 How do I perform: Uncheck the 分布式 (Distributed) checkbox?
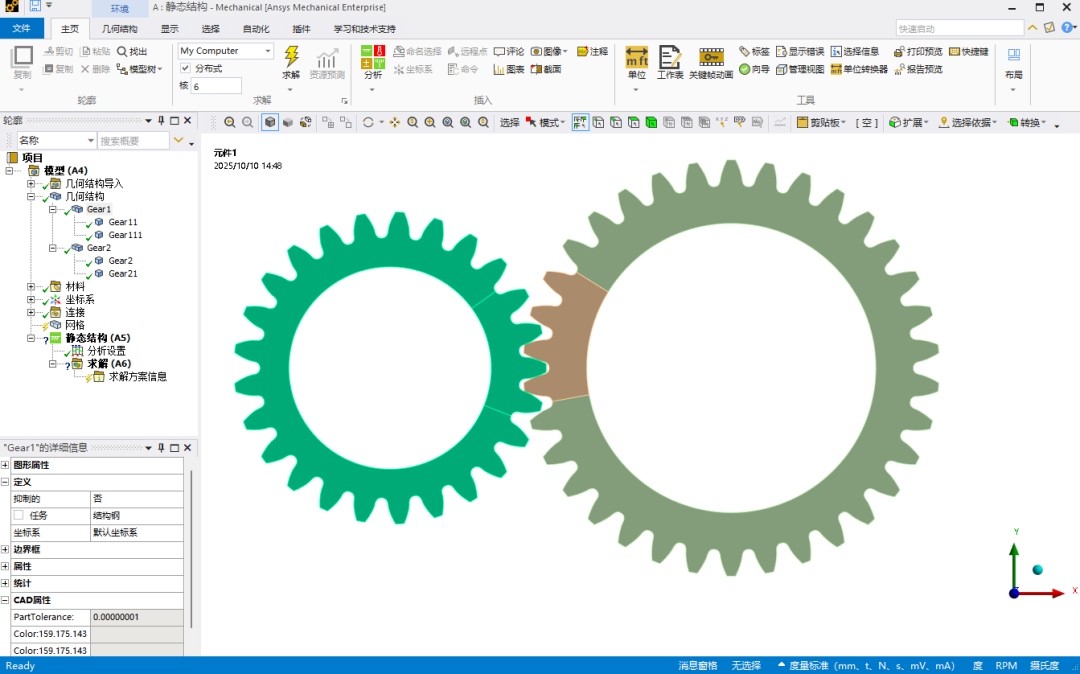click(x=185, y=68)
